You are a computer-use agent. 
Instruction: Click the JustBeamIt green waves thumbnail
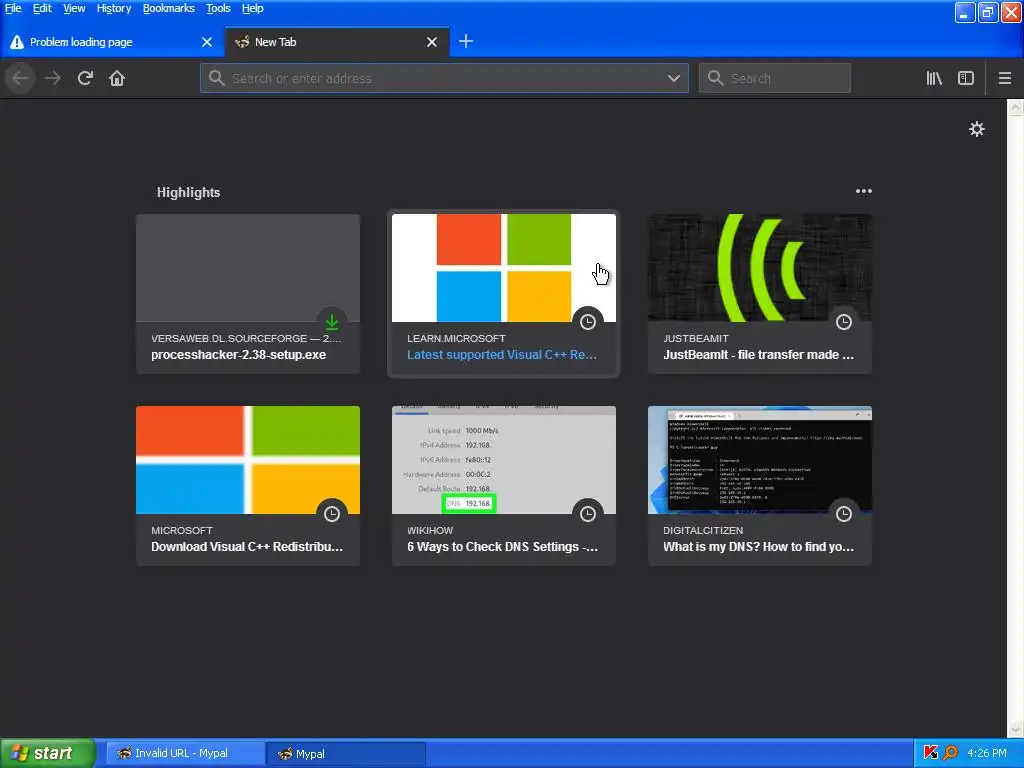[x=760, y=268]
